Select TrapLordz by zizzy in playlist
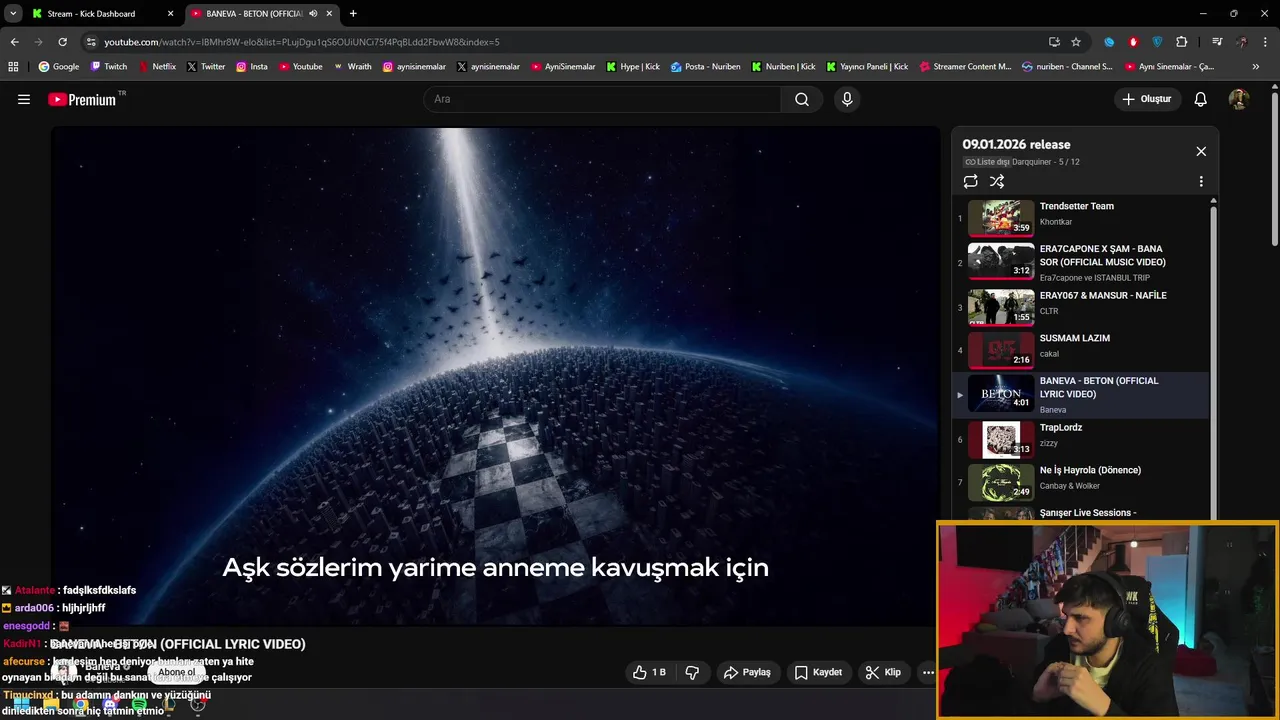The width and height of the screenshot is (1280, 720). click(1082, 439)
